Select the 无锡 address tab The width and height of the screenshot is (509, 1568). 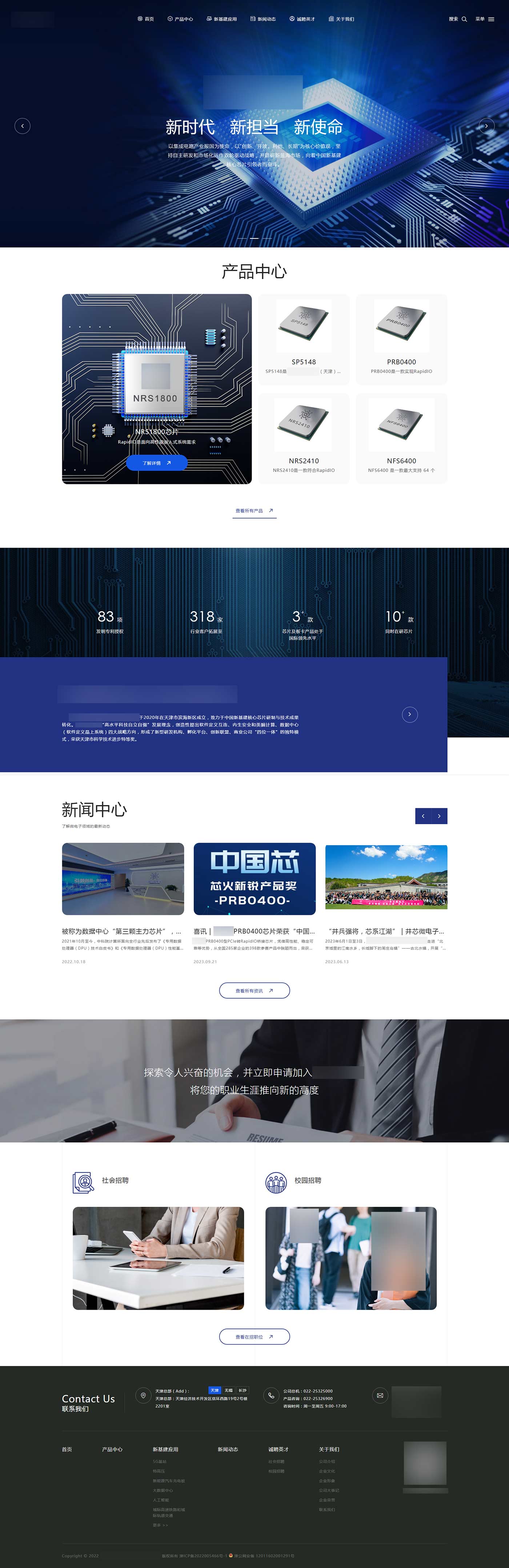pos(228,1390)
